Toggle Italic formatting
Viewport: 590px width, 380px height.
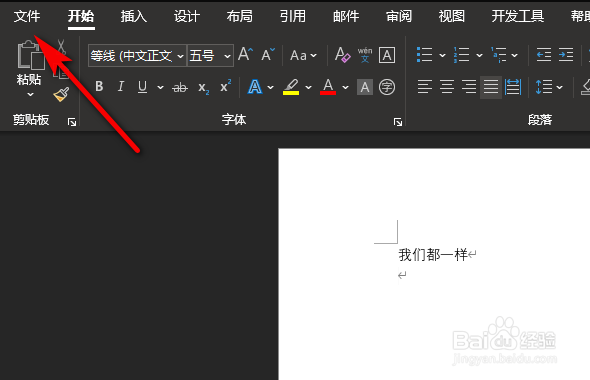click(x=120, y=87)
